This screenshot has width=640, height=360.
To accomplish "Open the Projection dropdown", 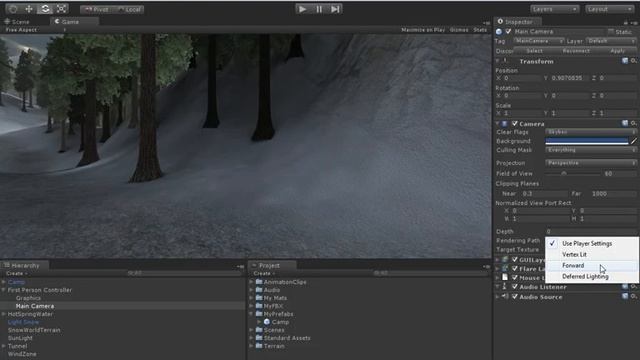I will (x=591, y=163).
